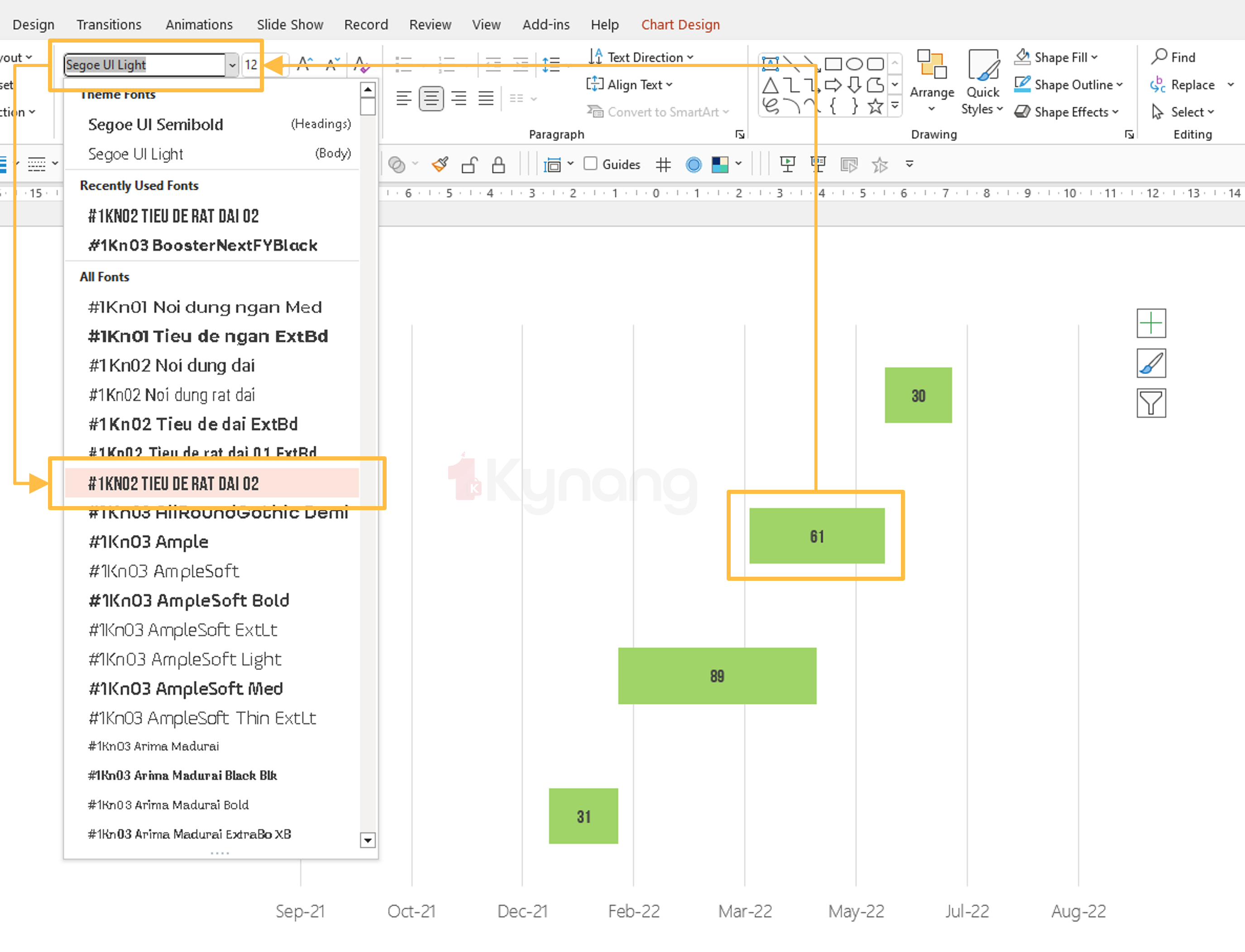Open Chart Styles paintbrush button
Image resolution: width=1245 pixels, height=952 pixels.
pyautogui.click(x=1151, y=363)
